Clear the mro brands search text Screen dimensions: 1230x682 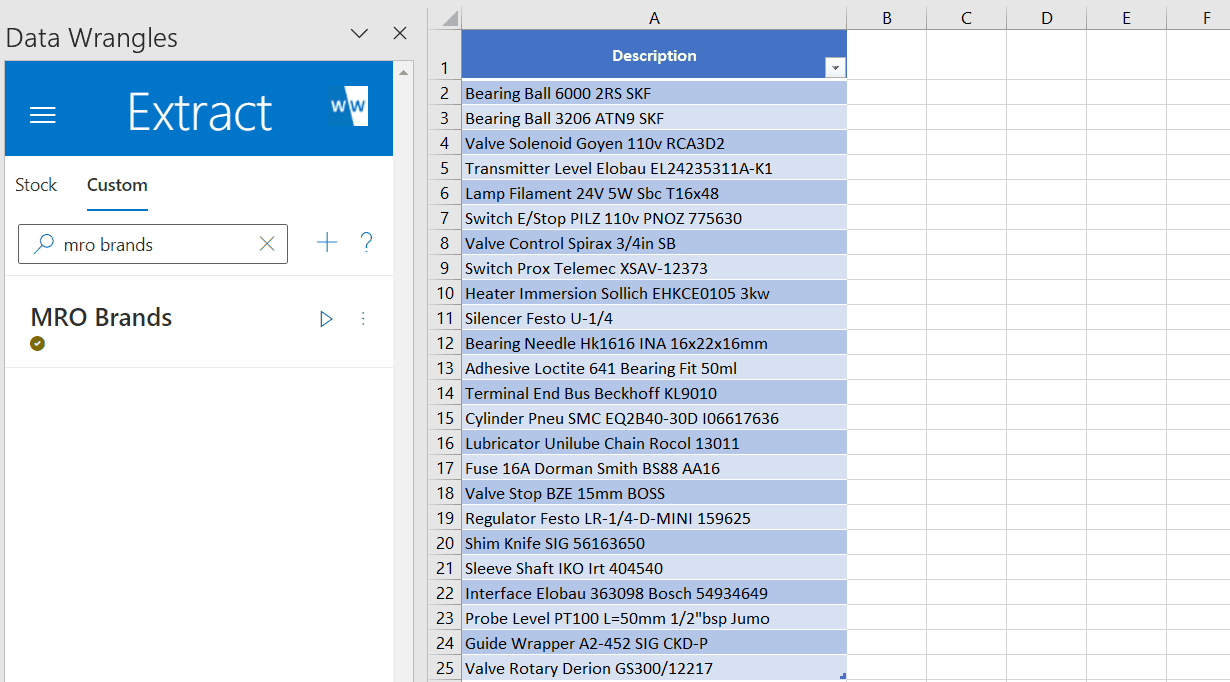click(x=267, y=244)
